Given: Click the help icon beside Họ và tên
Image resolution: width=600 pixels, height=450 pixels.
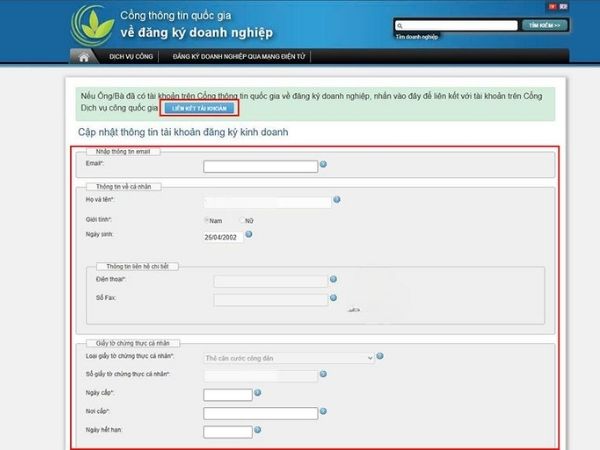Looking at the screenshot, I should click(337, 199).
